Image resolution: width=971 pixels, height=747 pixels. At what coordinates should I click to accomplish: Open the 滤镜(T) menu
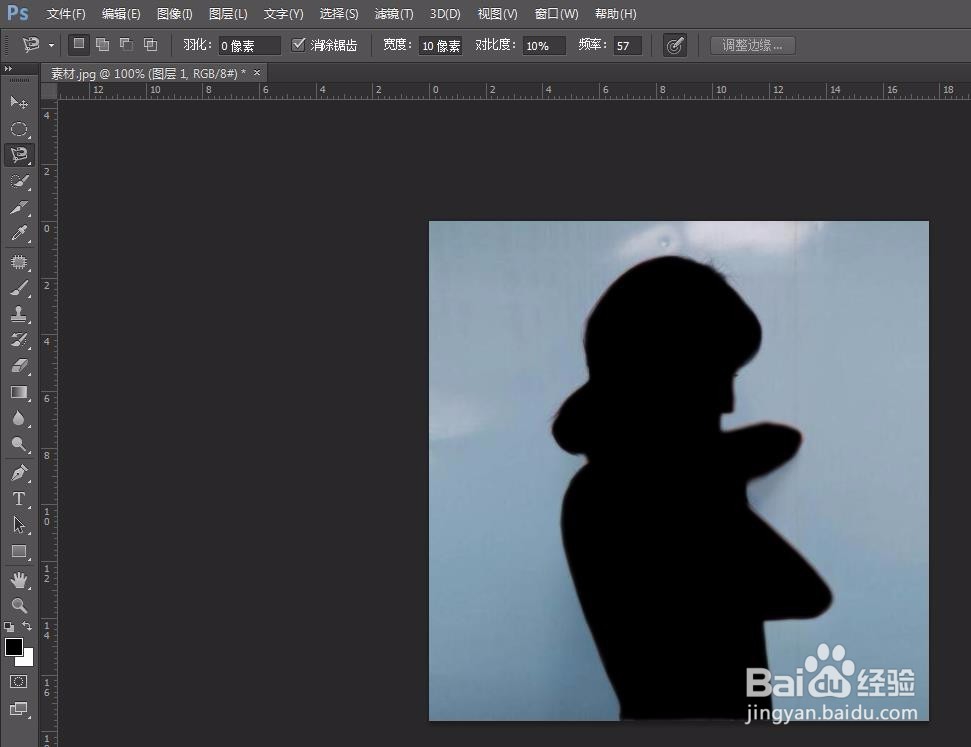[394, 14]
